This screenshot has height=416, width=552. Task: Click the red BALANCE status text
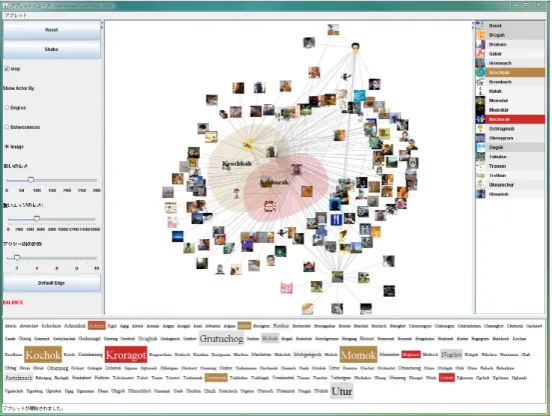click(13, 302)
